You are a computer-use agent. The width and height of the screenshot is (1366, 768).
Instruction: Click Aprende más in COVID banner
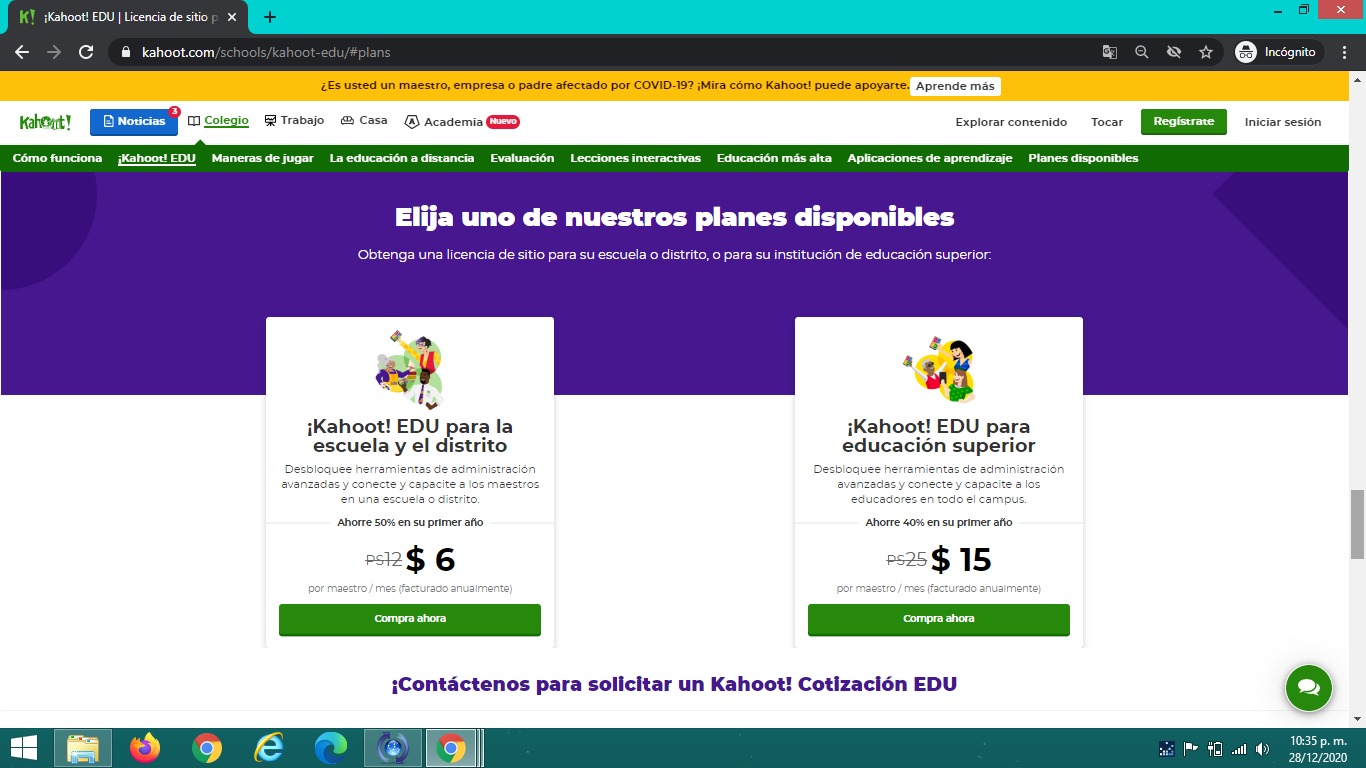click(x=955, y=86)
